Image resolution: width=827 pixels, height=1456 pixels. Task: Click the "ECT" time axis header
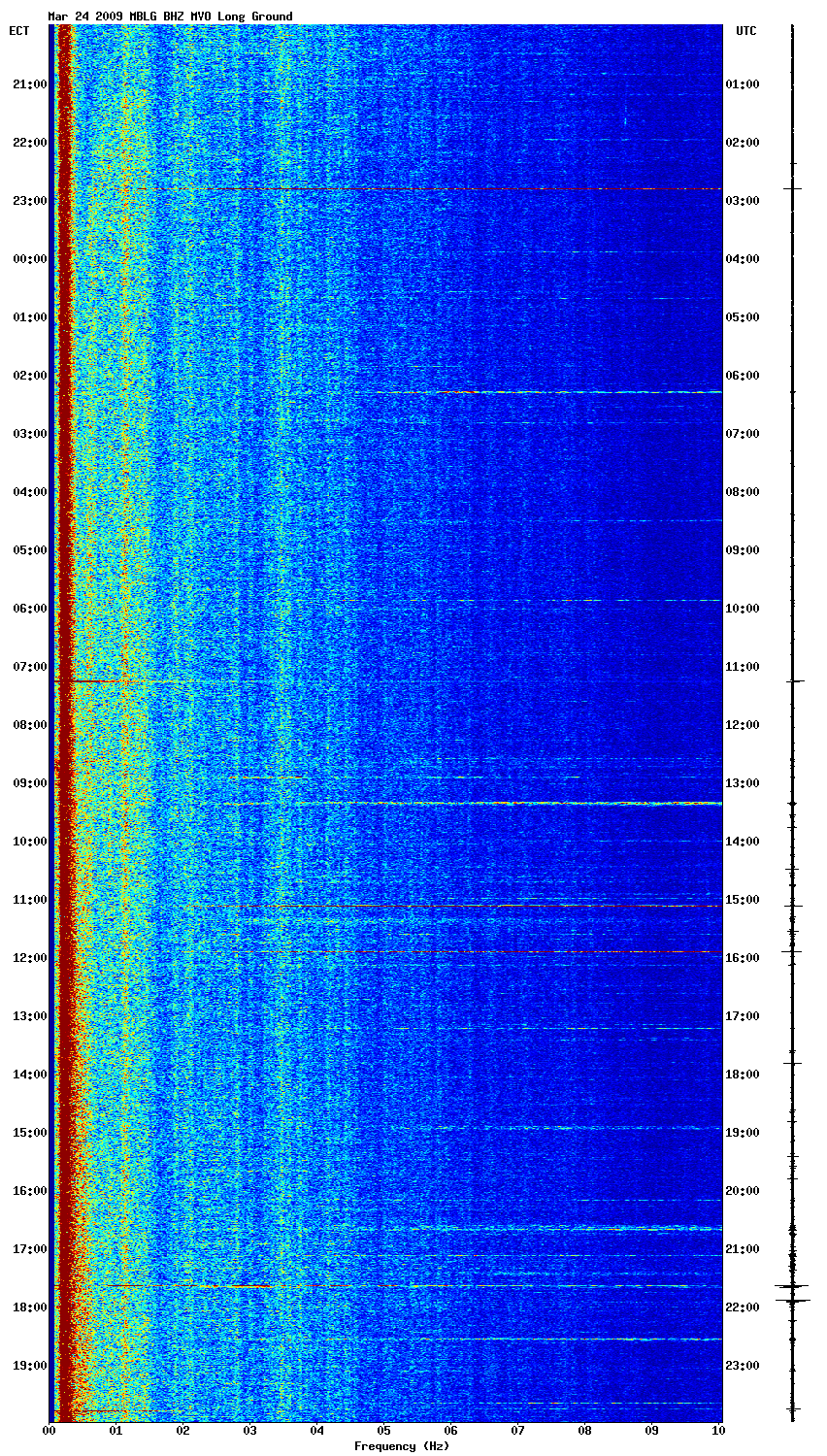click(19, 31)
